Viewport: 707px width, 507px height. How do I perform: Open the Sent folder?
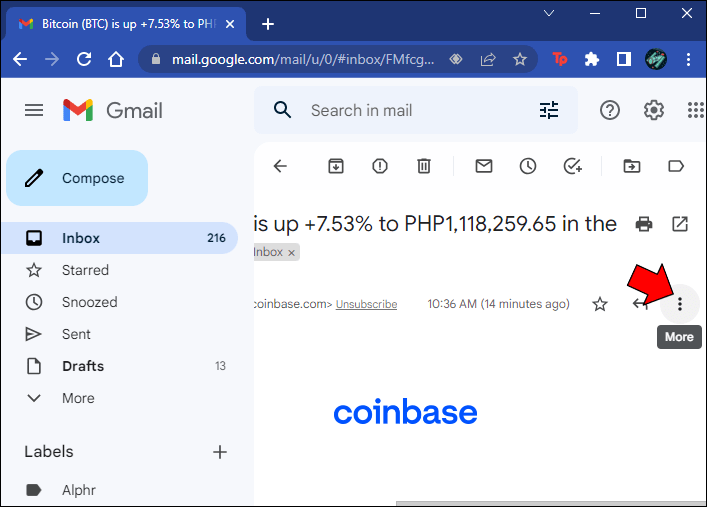click(120, 334)
